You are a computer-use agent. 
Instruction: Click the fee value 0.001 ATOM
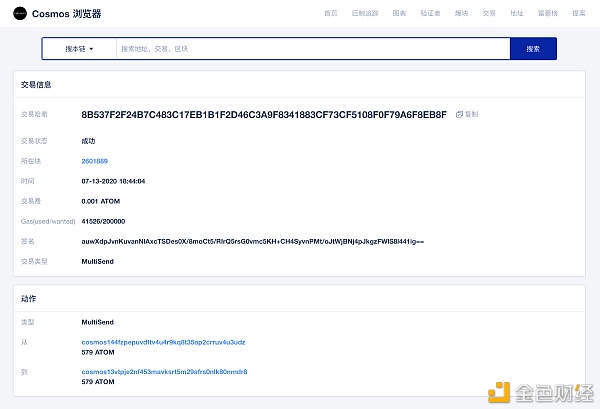click(x=101, y=201)
